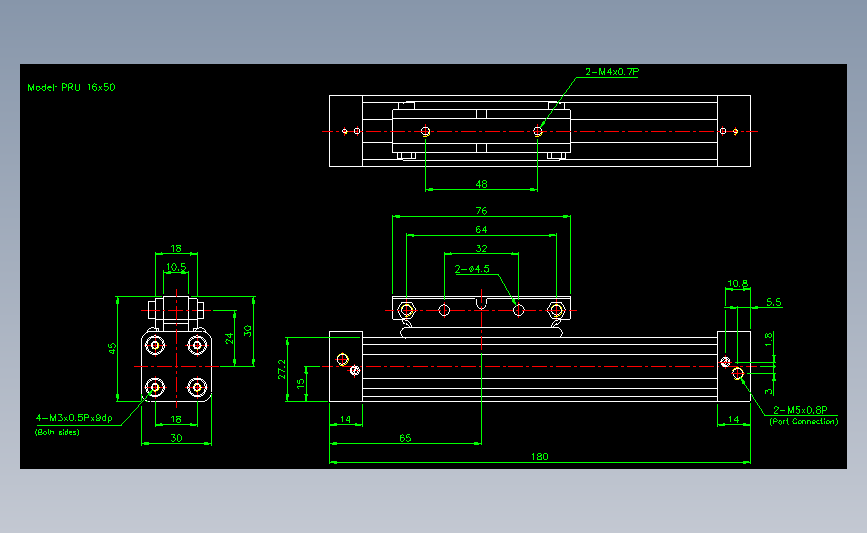Select the '180' overall length dimension

tap(540, 457)
